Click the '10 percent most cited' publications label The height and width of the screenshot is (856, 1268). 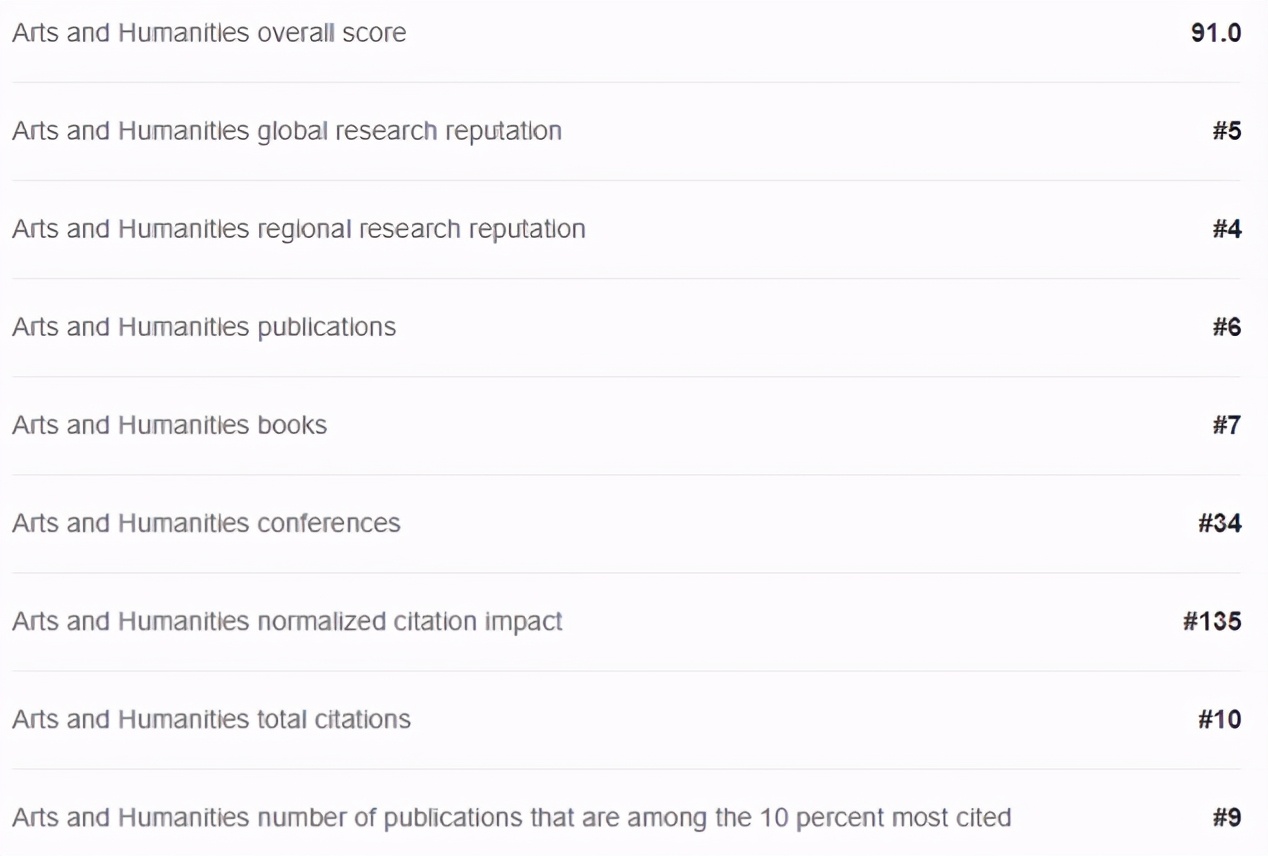511,817
